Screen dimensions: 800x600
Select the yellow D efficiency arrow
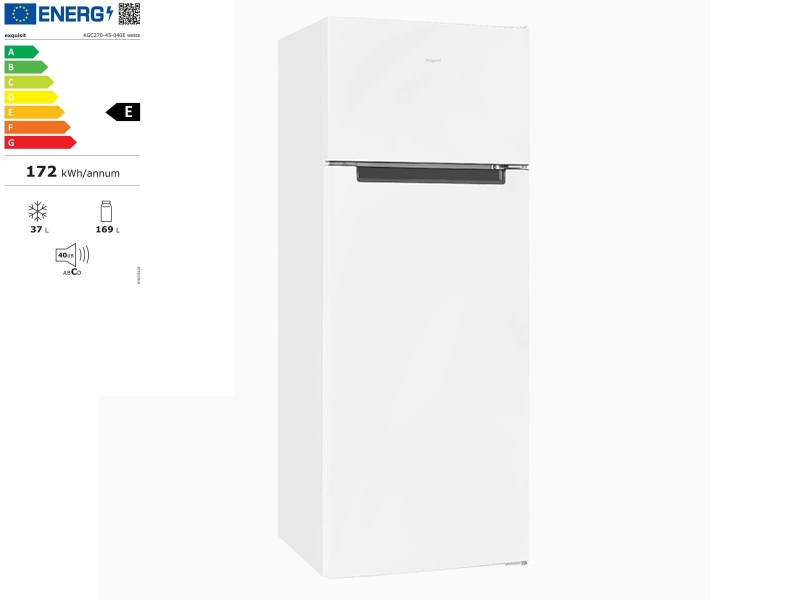point(31,97)
